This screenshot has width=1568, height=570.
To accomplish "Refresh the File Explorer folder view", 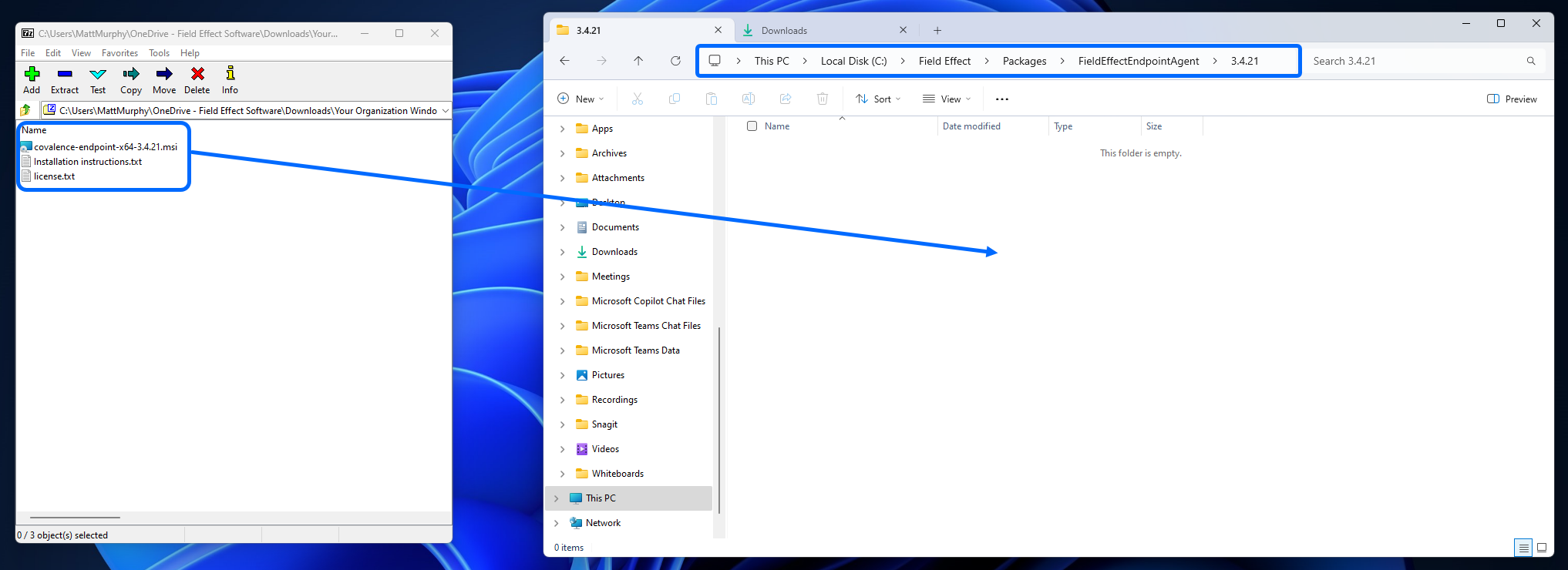I will click(675, 61).
